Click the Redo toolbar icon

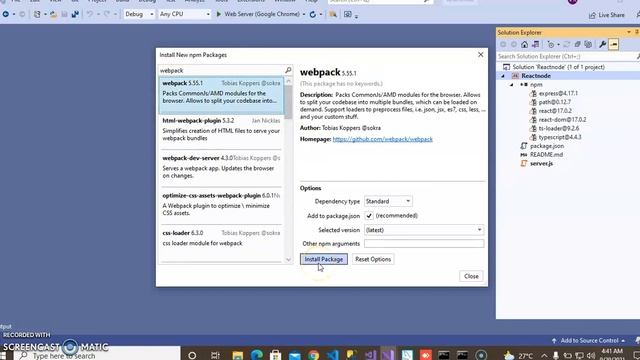(x=107, y=14)
